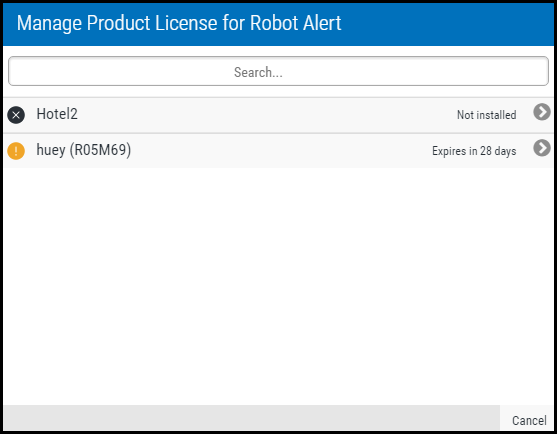Screen dimensions: 557x434
Task: Click the Not installed status text
Action: (486, 115)
